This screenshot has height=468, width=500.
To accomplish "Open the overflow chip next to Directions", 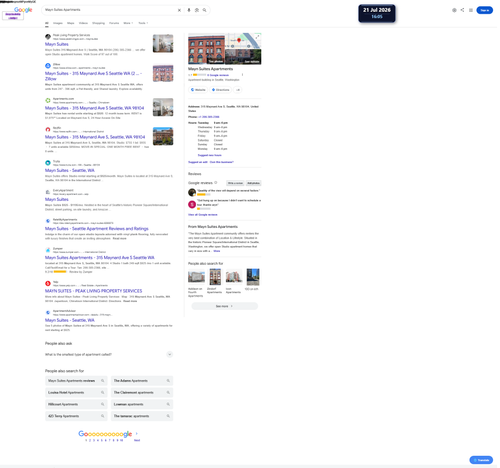I will coord(239,90).
